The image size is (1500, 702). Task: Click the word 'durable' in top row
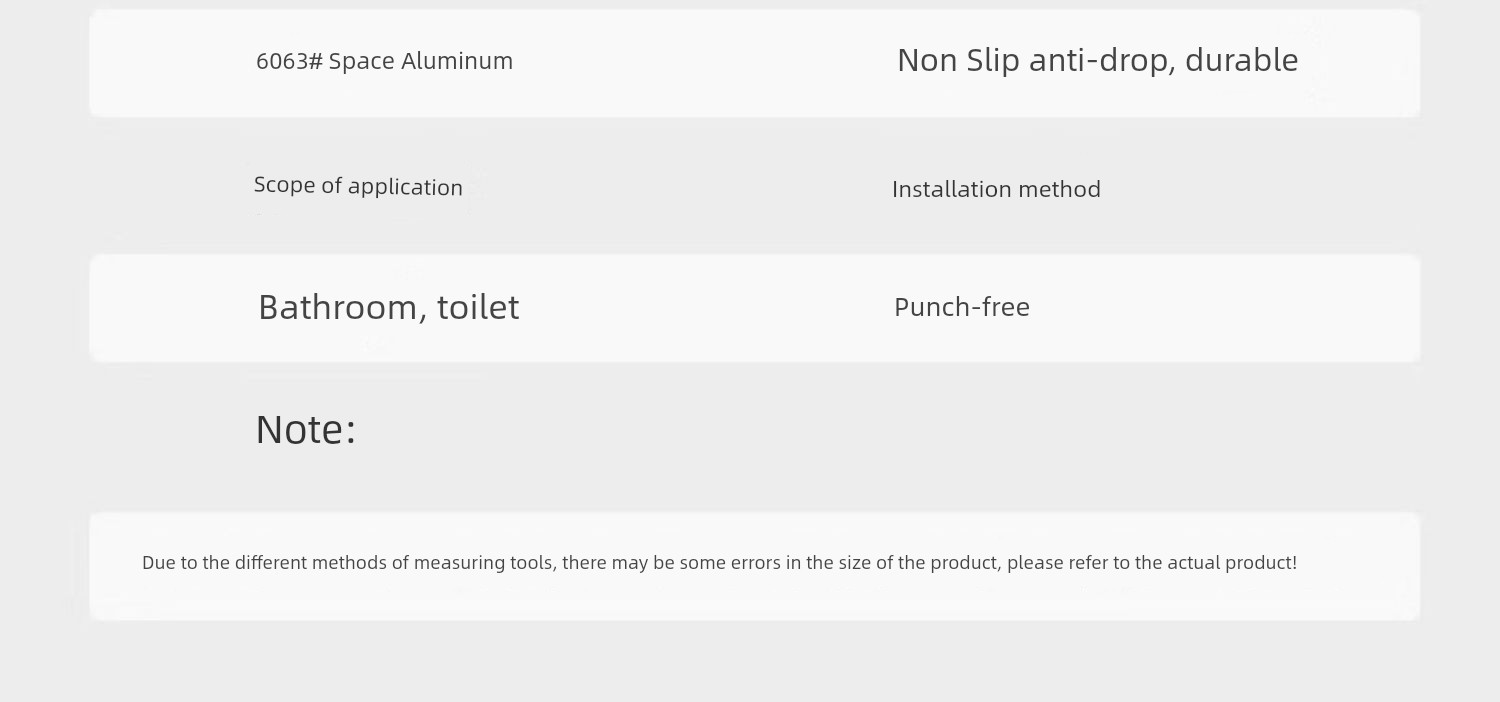[x=1241, y=60]
